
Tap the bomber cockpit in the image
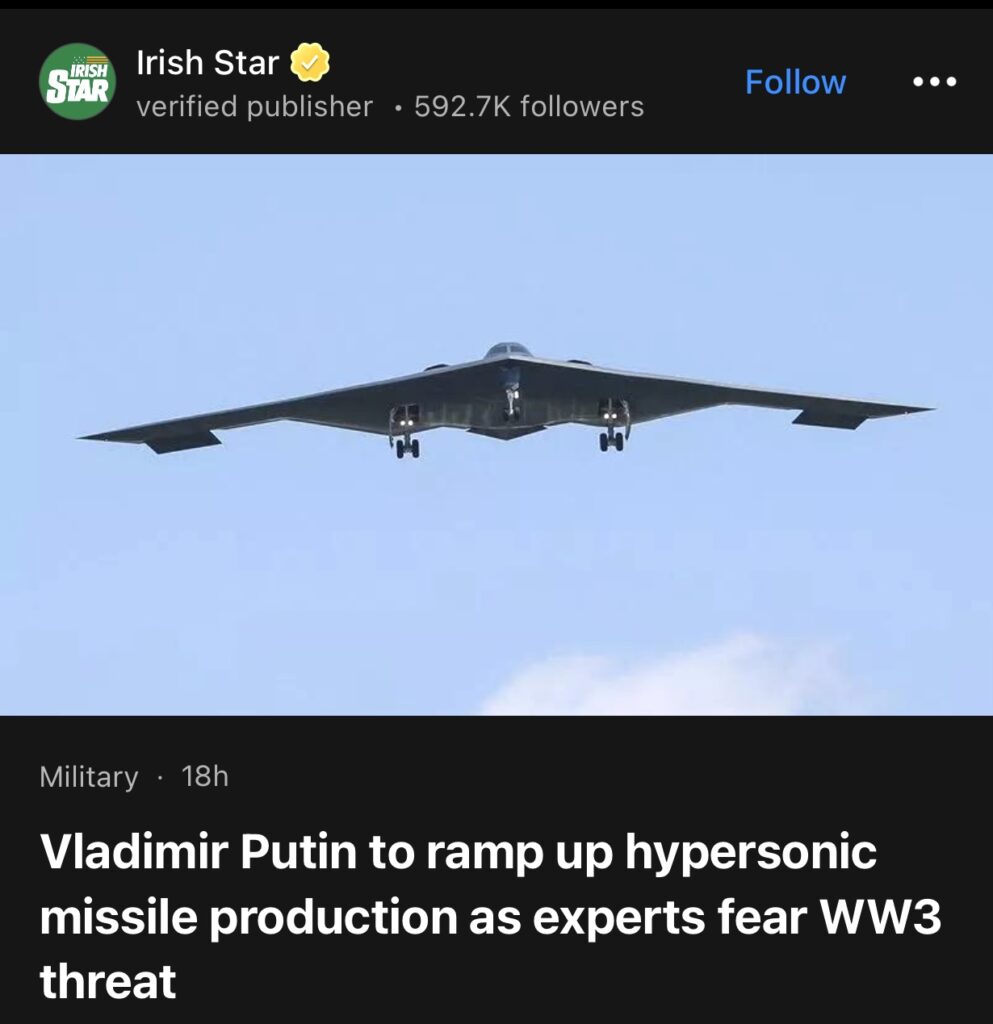pyautogui.click(x=508, y=350)
